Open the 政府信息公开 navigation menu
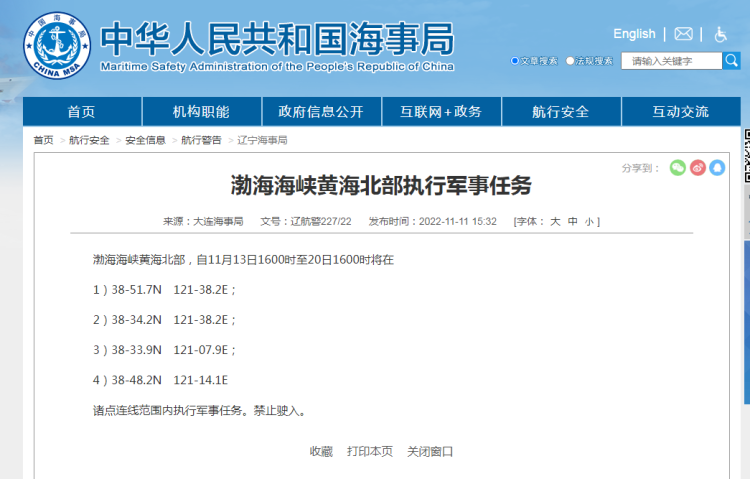 click(321, 111)
